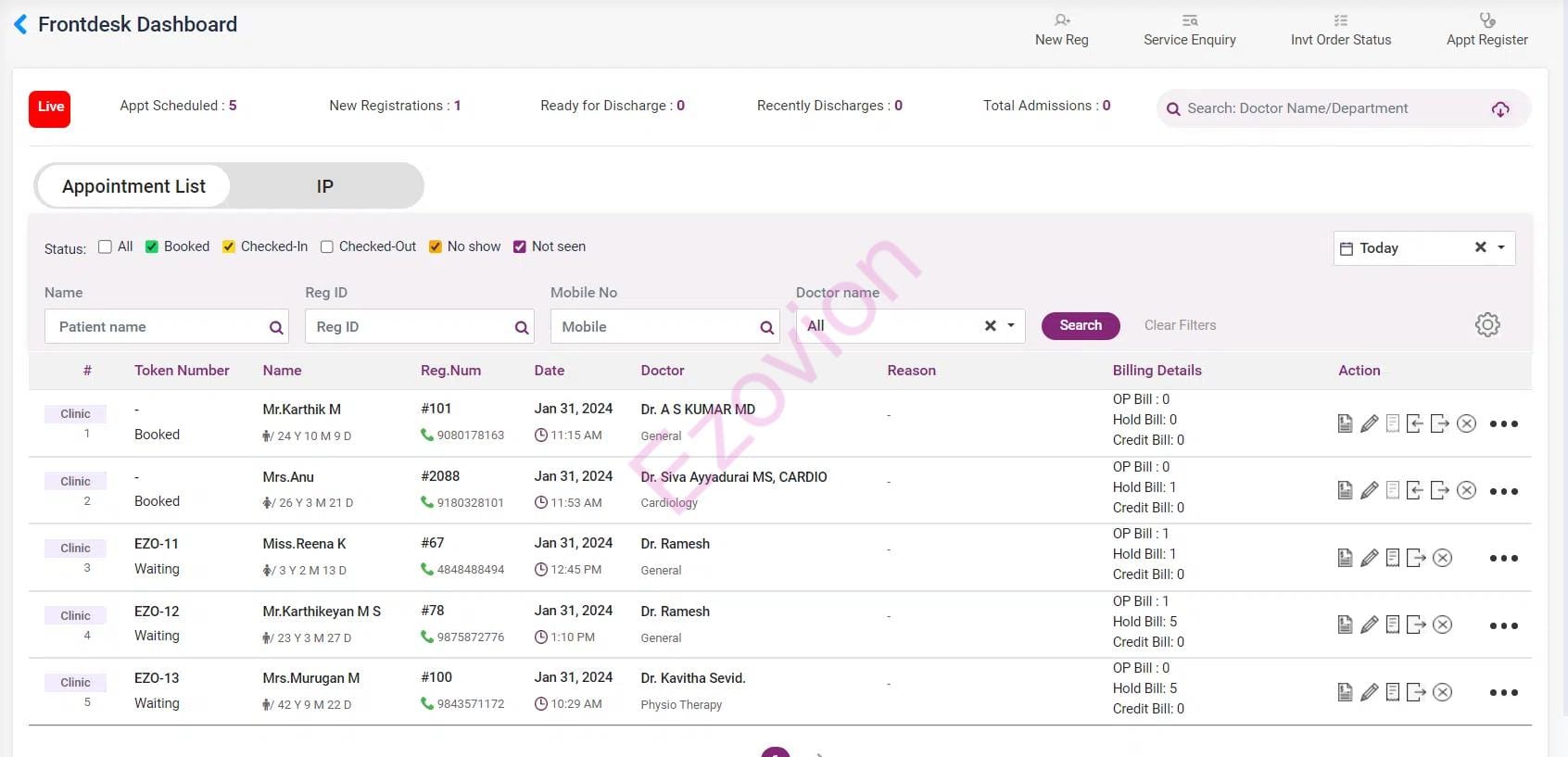Open billing document icon for Mr.Karthik M
The width and height of the screenshot is (1568, 757).
click(1345, 423)
